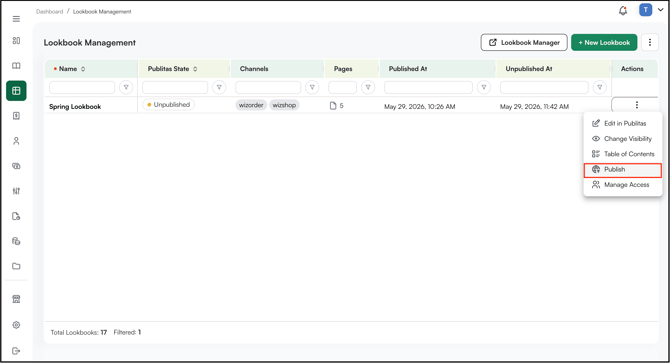Click the Unpublished status badge
The height and width of the screenshot is (363, 670).
[168, 105]
